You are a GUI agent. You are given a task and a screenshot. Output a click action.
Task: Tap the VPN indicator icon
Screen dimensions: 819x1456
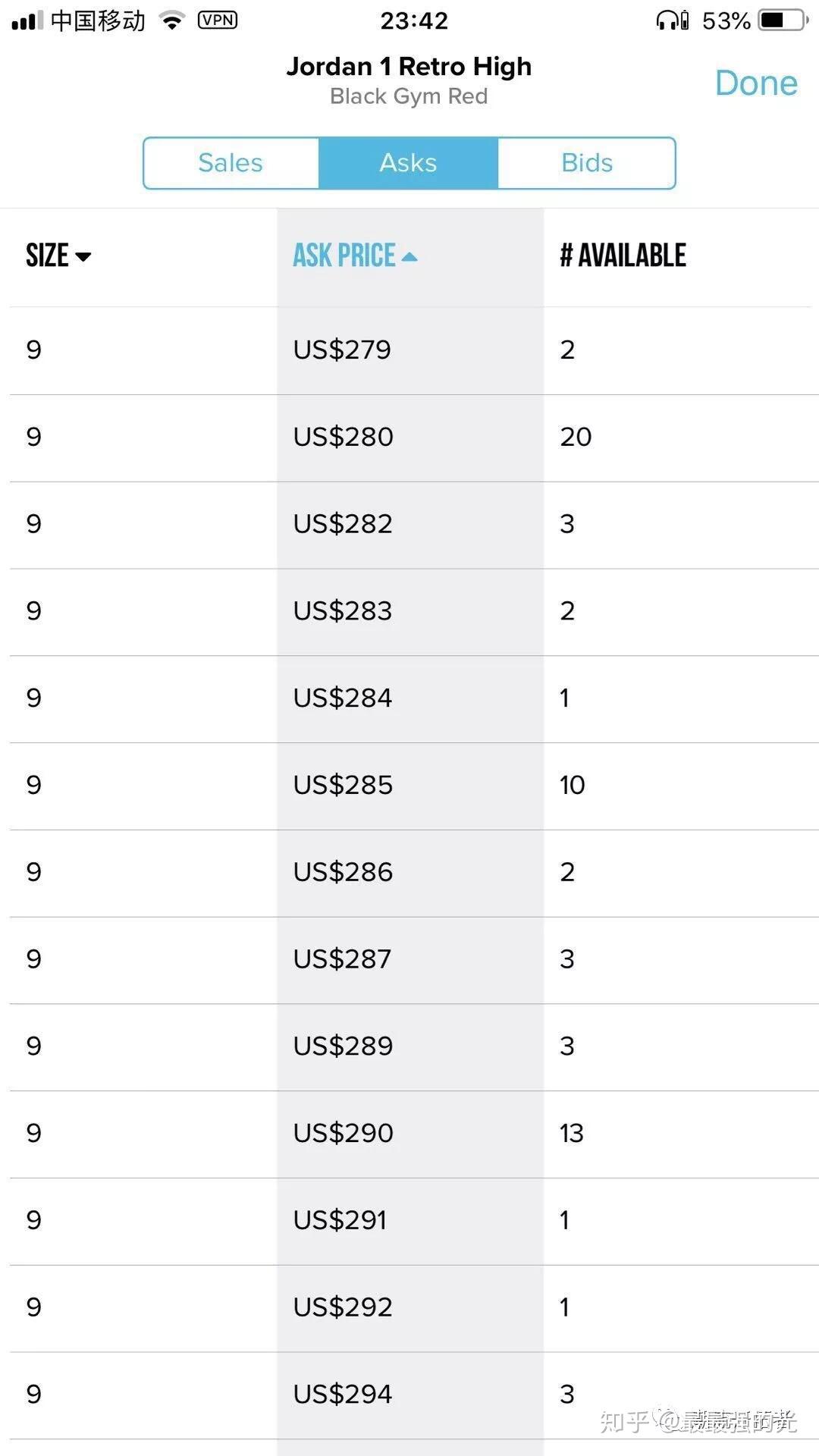218,21
